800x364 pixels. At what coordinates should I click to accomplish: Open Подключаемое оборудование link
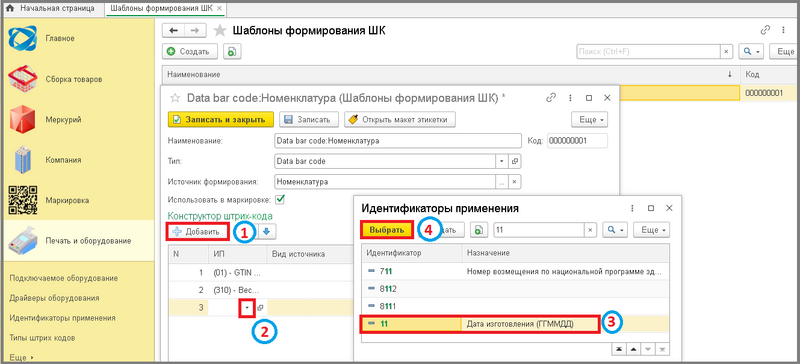tap(64, 278)
